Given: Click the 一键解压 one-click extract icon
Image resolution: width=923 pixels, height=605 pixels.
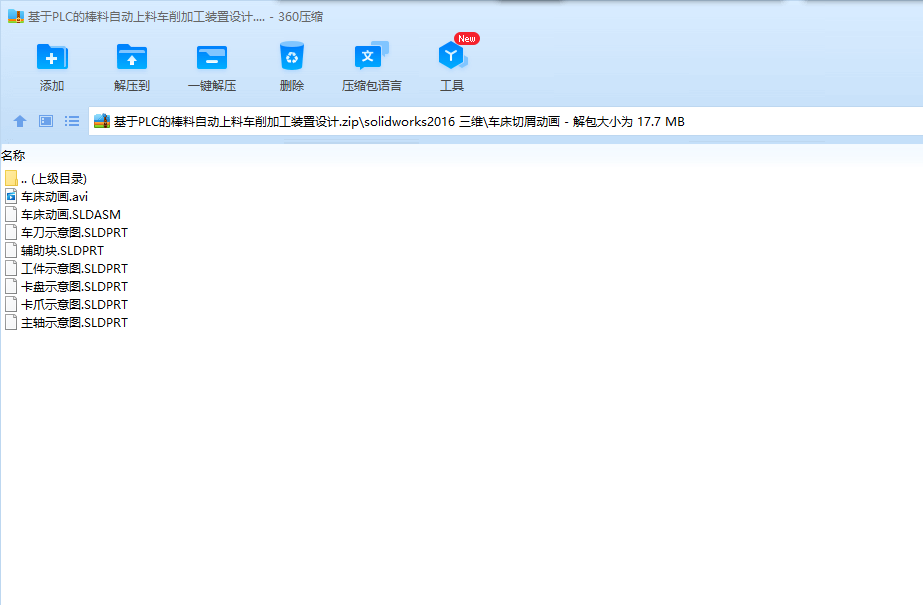Looking at the screenshot, I should tap(211, 58).
